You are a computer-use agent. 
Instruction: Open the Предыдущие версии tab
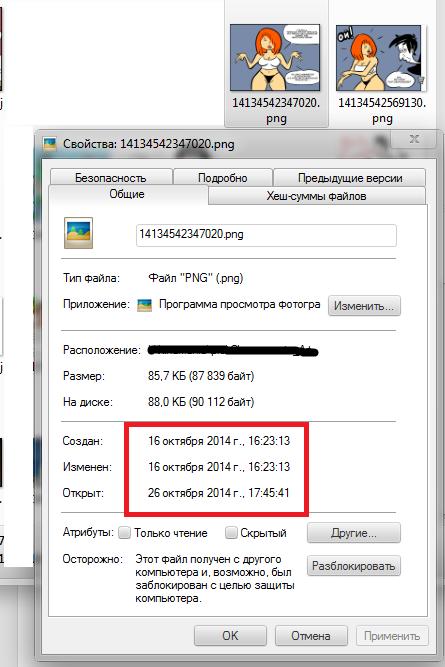[x=350, y=177]
